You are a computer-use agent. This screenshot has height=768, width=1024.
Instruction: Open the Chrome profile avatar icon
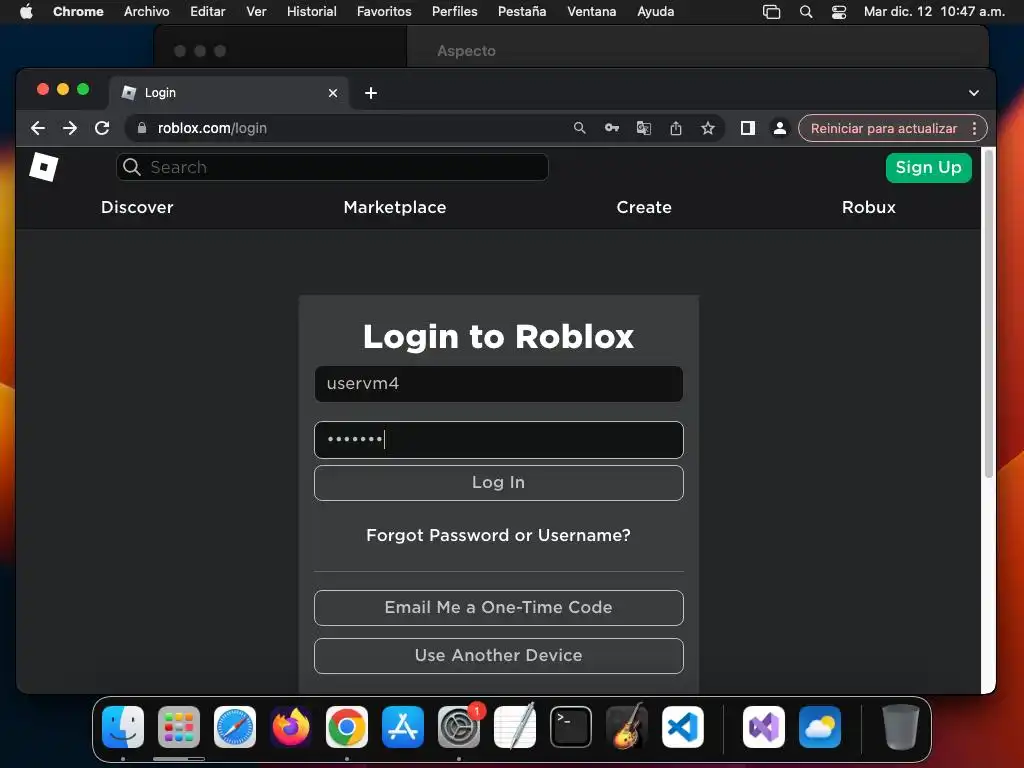(780, 128)
